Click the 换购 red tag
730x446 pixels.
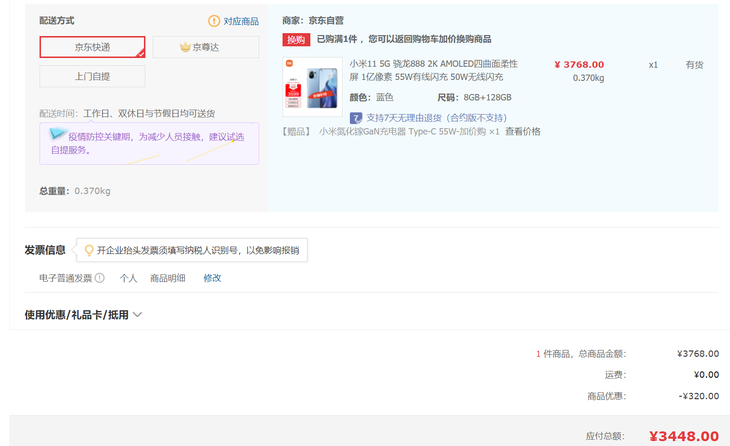(295, 40)
